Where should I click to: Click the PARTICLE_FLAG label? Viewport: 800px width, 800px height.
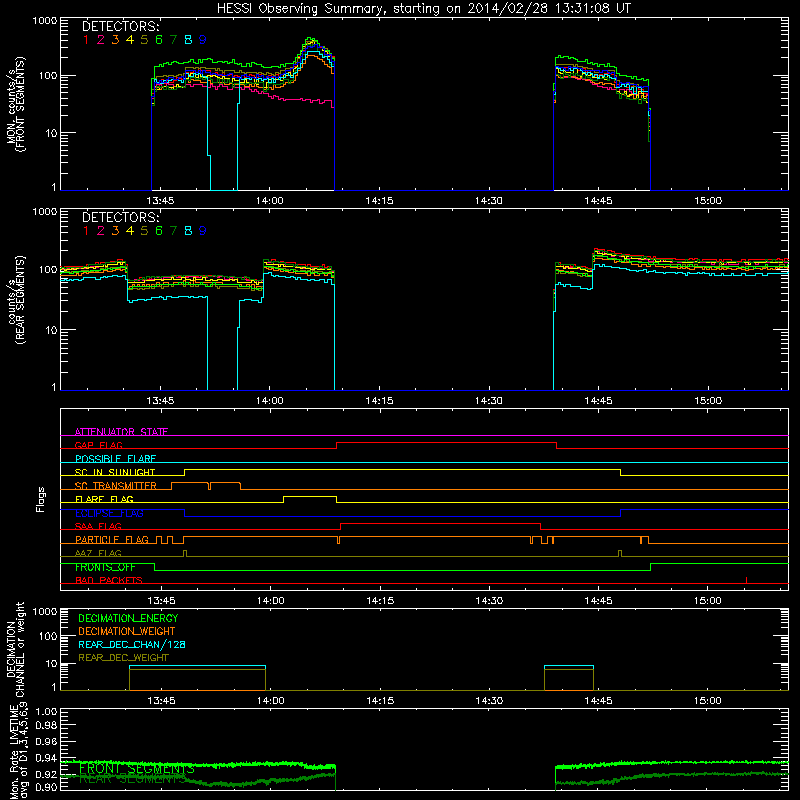click(112, 539)
